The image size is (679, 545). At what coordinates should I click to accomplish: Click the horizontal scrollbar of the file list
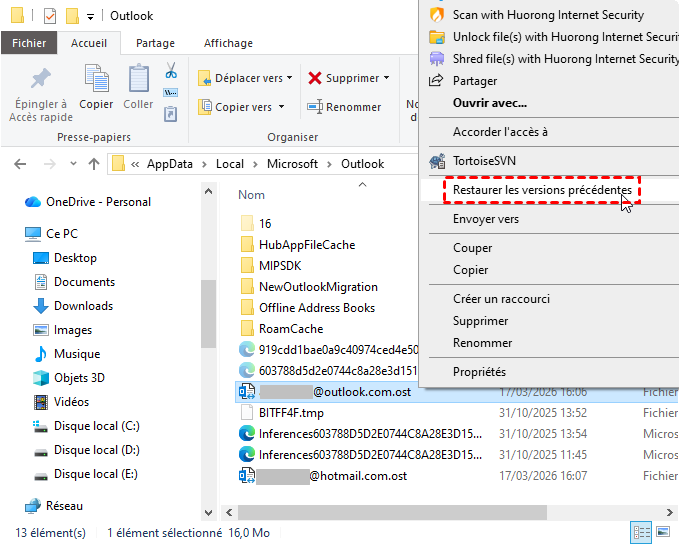coord(392,513)
